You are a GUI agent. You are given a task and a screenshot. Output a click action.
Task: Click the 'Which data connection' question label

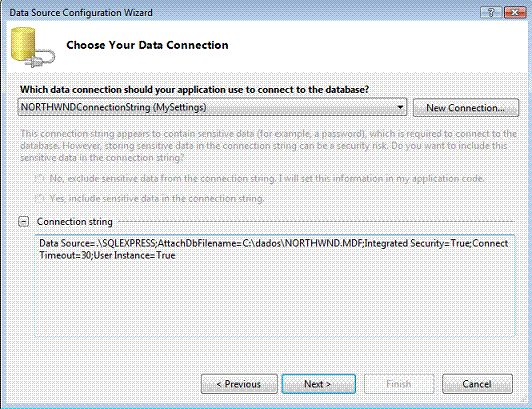click(194, 90)
